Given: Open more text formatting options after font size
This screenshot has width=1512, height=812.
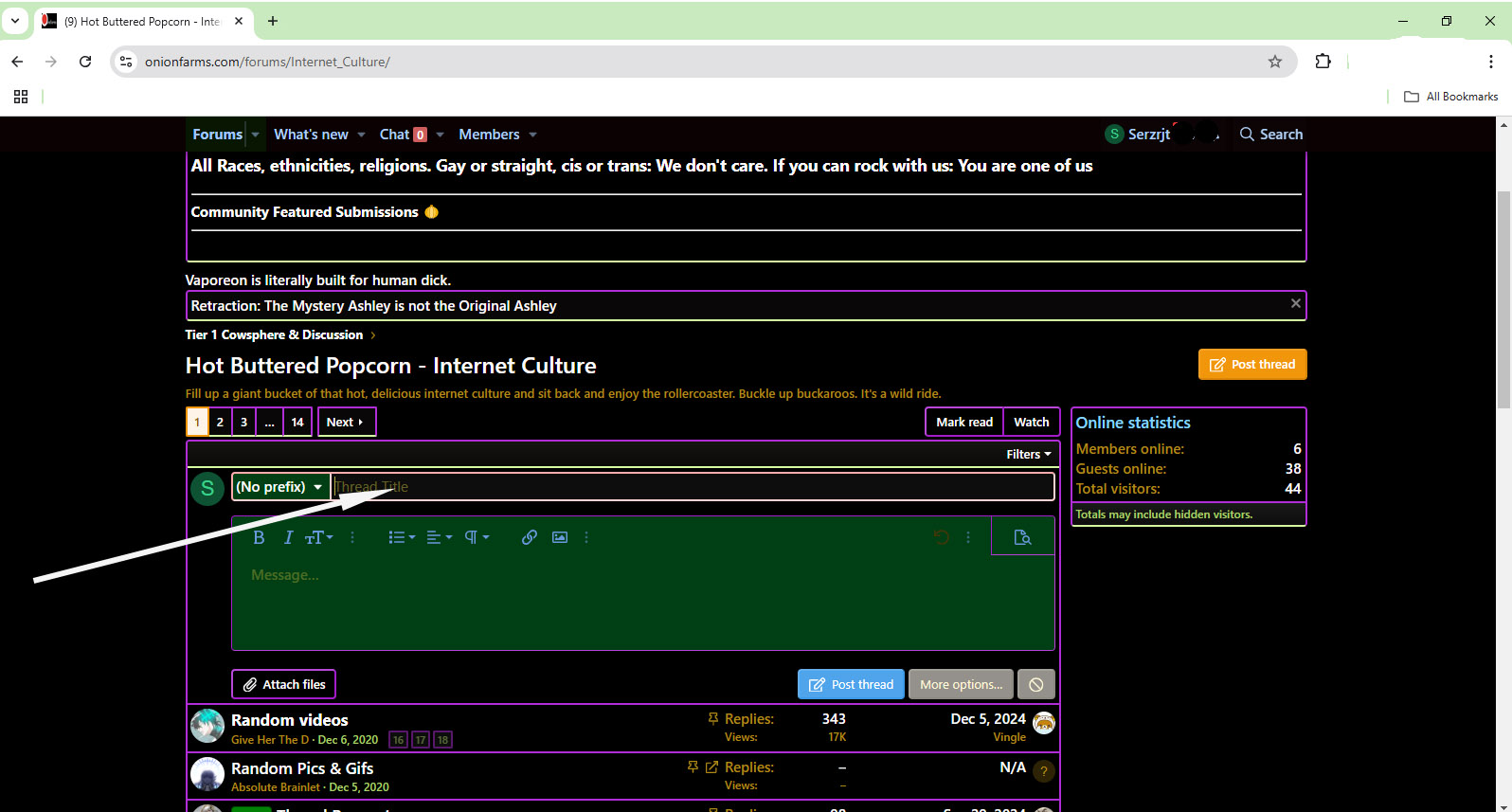Looking at the screenshot, I should click(x=352, y=537).
